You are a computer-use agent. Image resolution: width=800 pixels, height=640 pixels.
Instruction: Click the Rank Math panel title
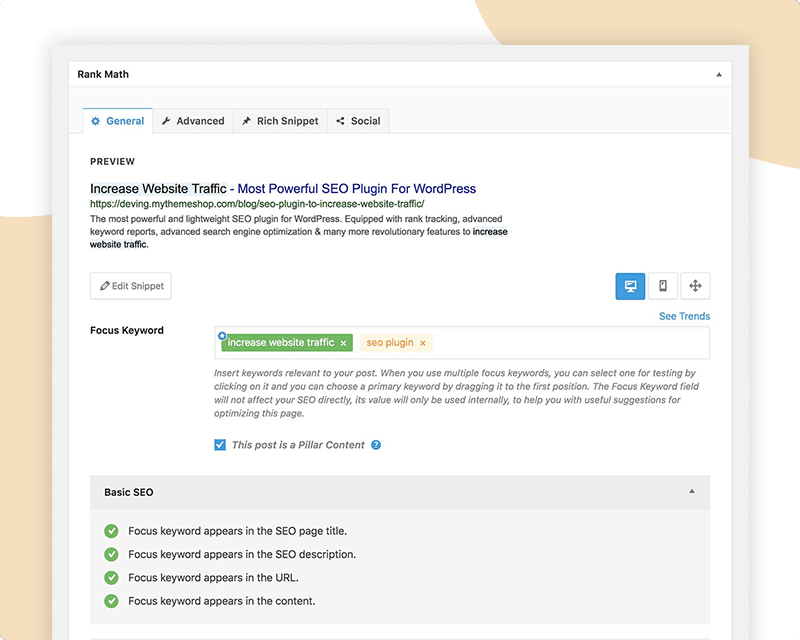click(x=103, y=75)
